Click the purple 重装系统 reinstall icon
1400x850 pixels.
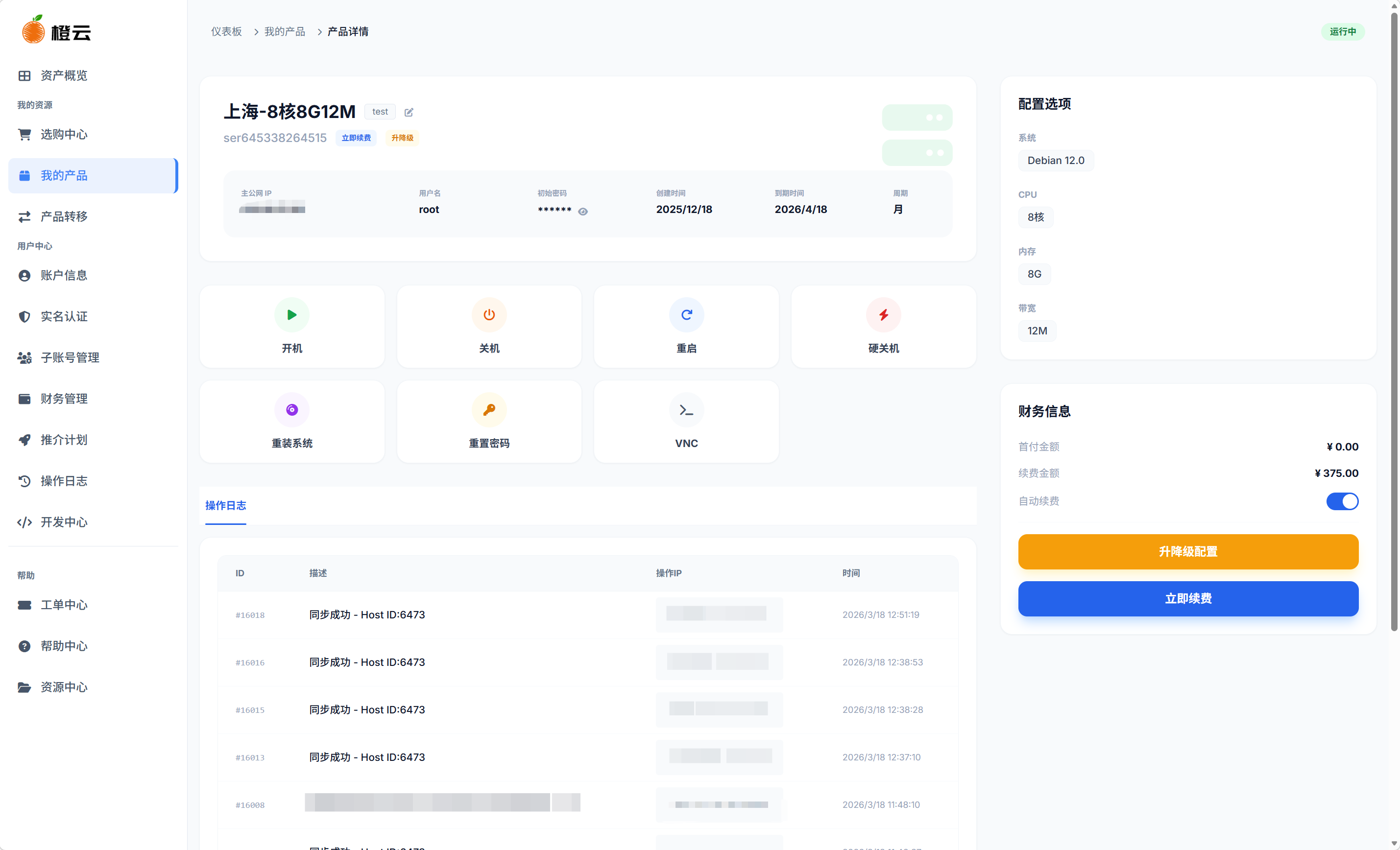pyautogui.click(x=291, y=409)
